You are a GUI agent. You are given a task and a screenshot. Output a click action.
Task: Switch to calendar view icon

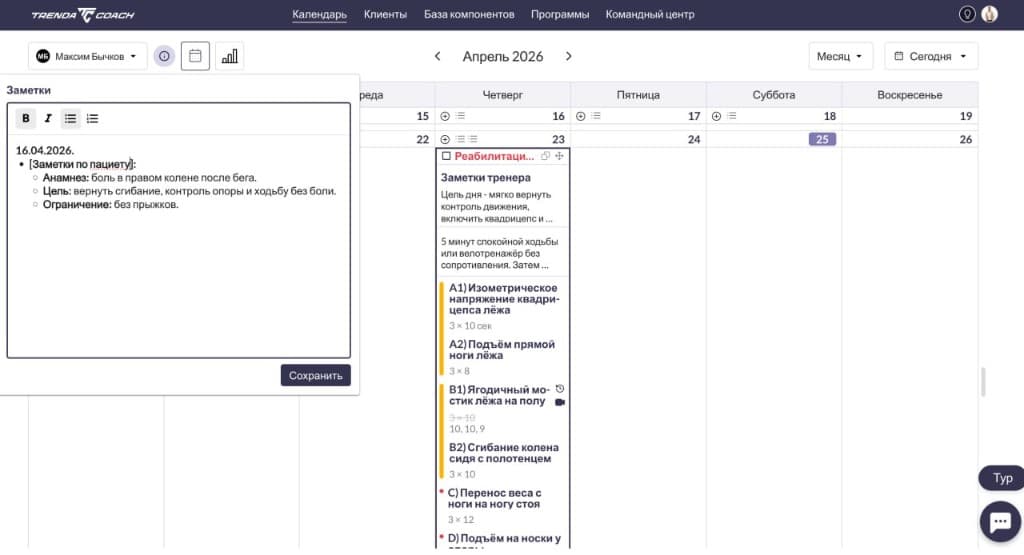point(195,56)
